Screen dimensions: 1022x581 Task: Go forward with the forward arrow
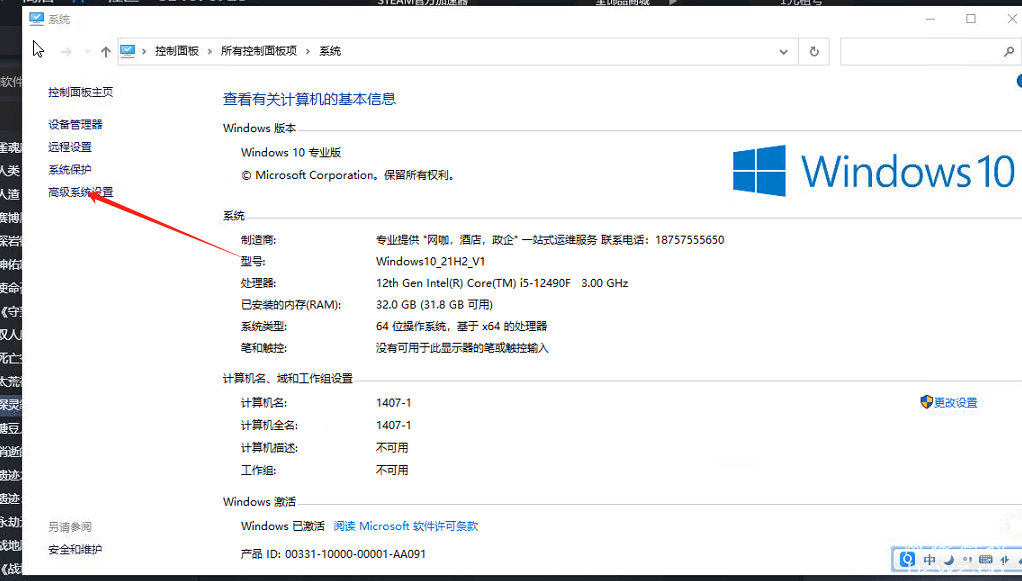click(x=66, y=52)
